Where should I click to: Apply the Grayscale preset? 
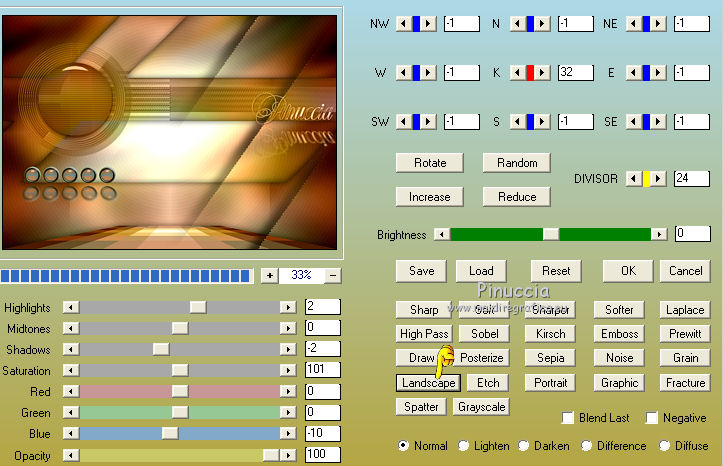coord(481,407)
